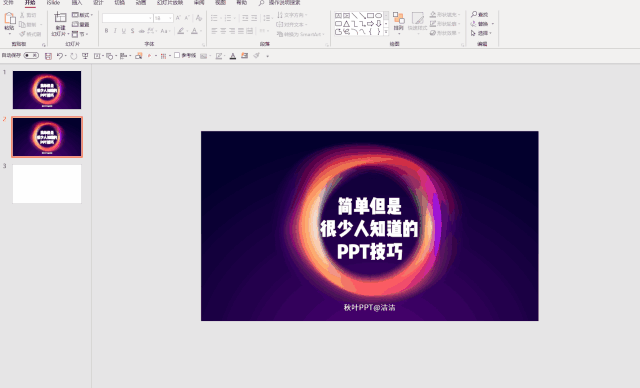
Task: Open the Change Case Aa dropdown
Action: pos(165,31)
